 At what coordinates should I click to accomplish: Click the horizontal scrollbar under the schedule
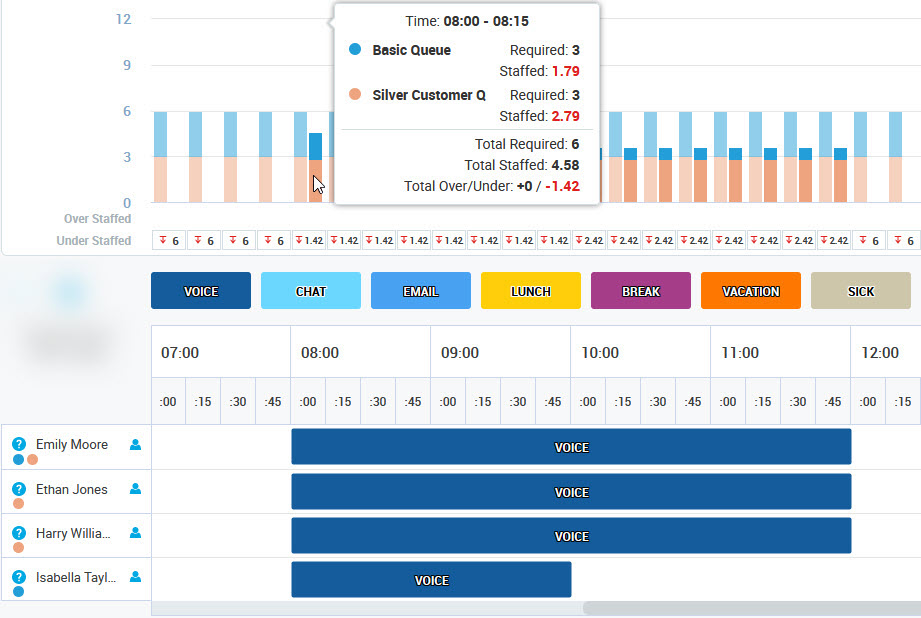[750, 608]
